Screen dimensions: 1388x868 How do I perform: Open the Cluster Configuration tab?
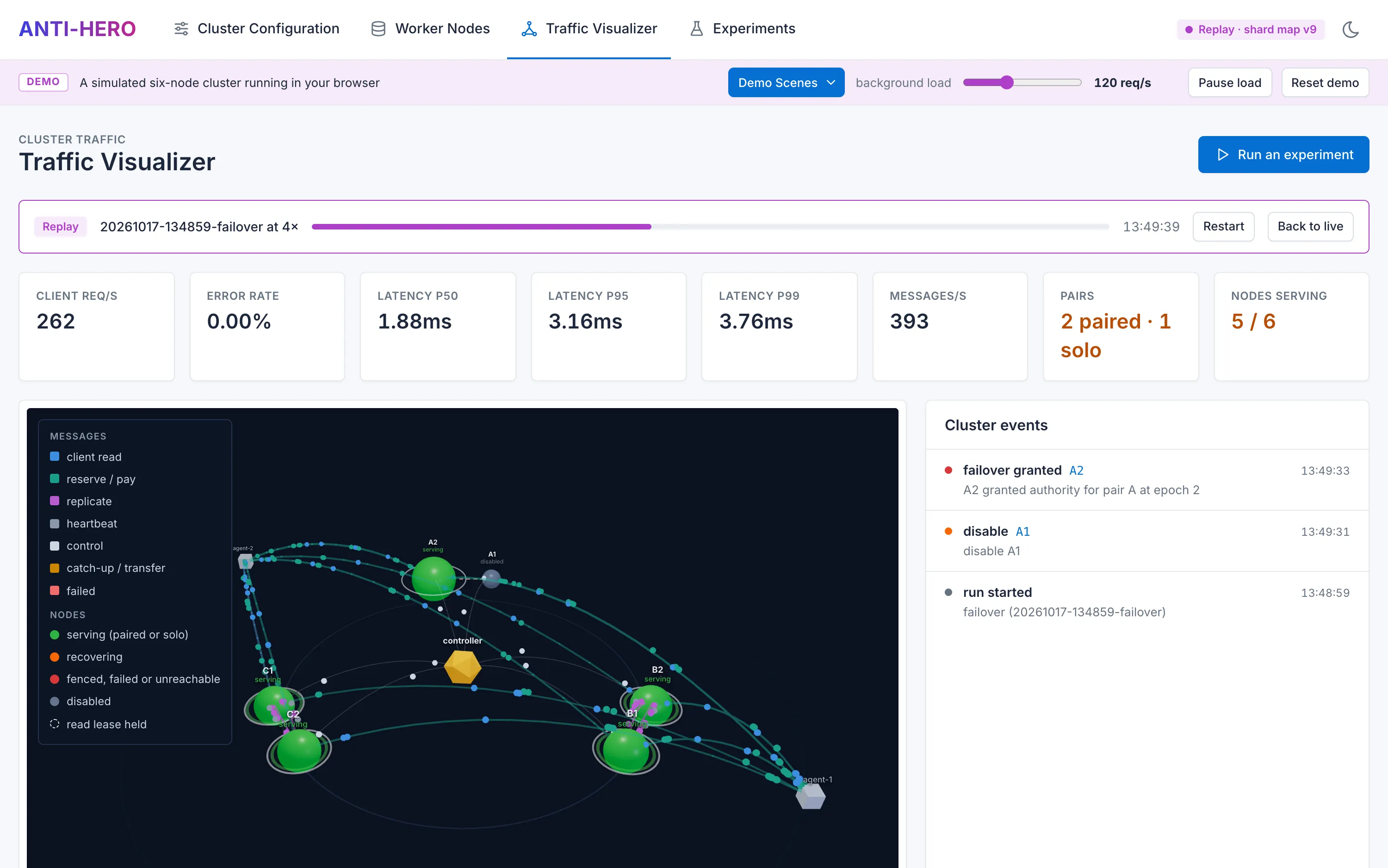256,29
